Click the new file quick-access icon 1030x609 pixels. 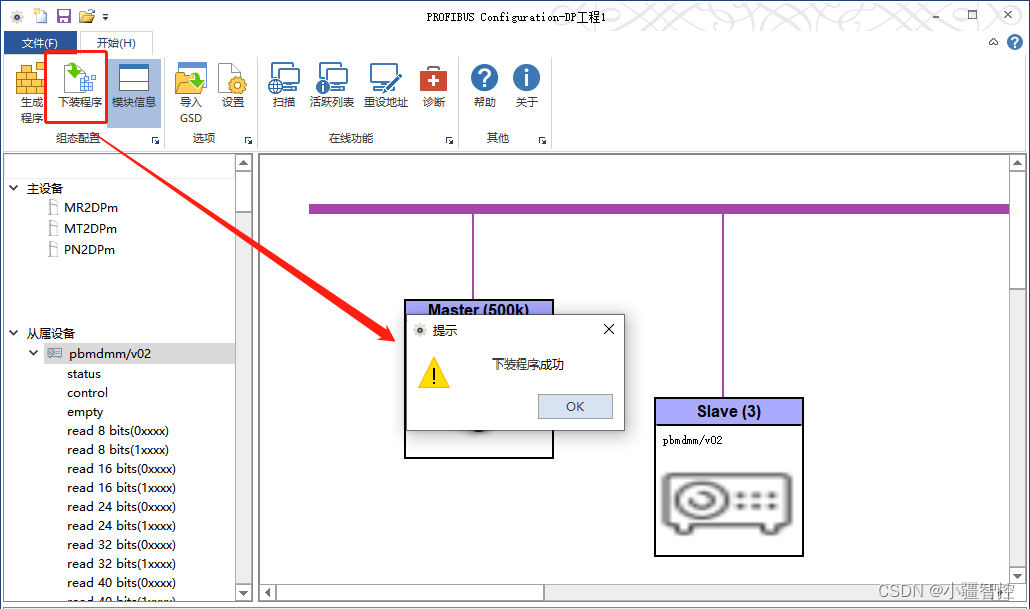tap(41, 16)
